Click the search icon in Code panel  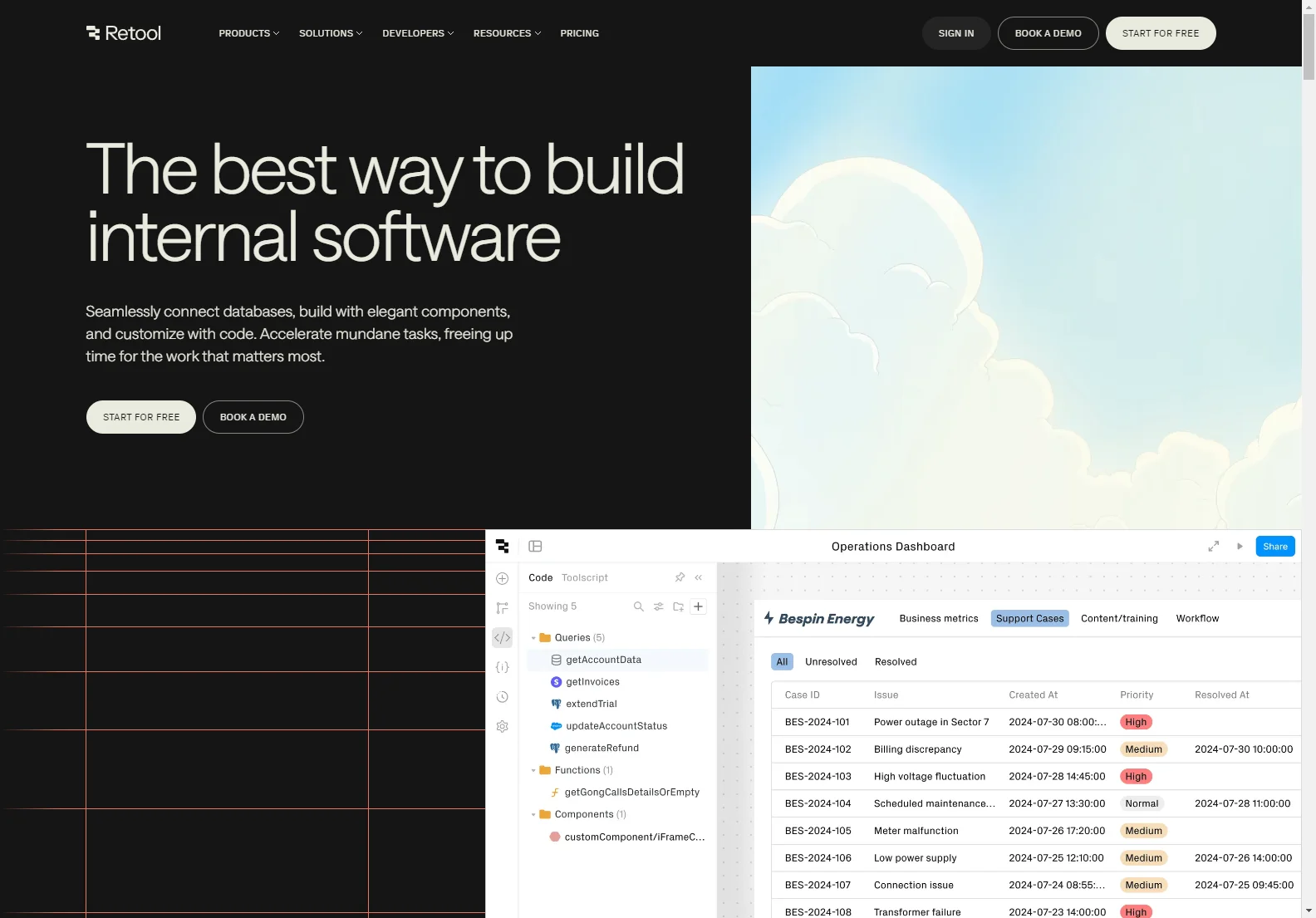[638, 606]
